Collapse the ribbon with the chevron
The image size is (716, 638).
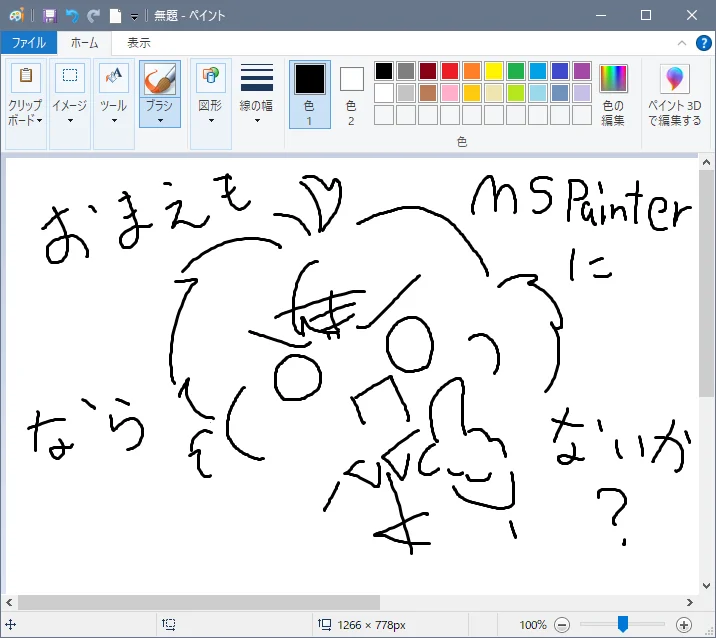point(682,43)
